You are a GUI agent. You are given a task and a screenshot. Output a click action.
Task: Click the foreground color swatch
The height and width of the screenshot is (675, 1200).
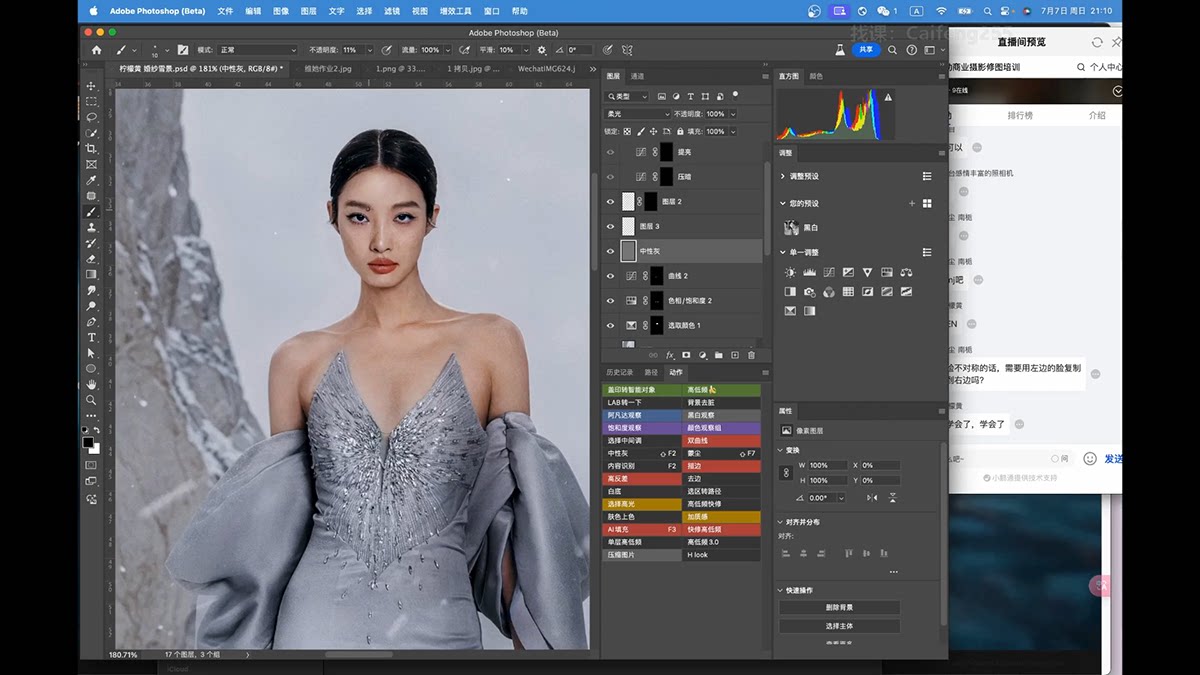click(88, 441)
